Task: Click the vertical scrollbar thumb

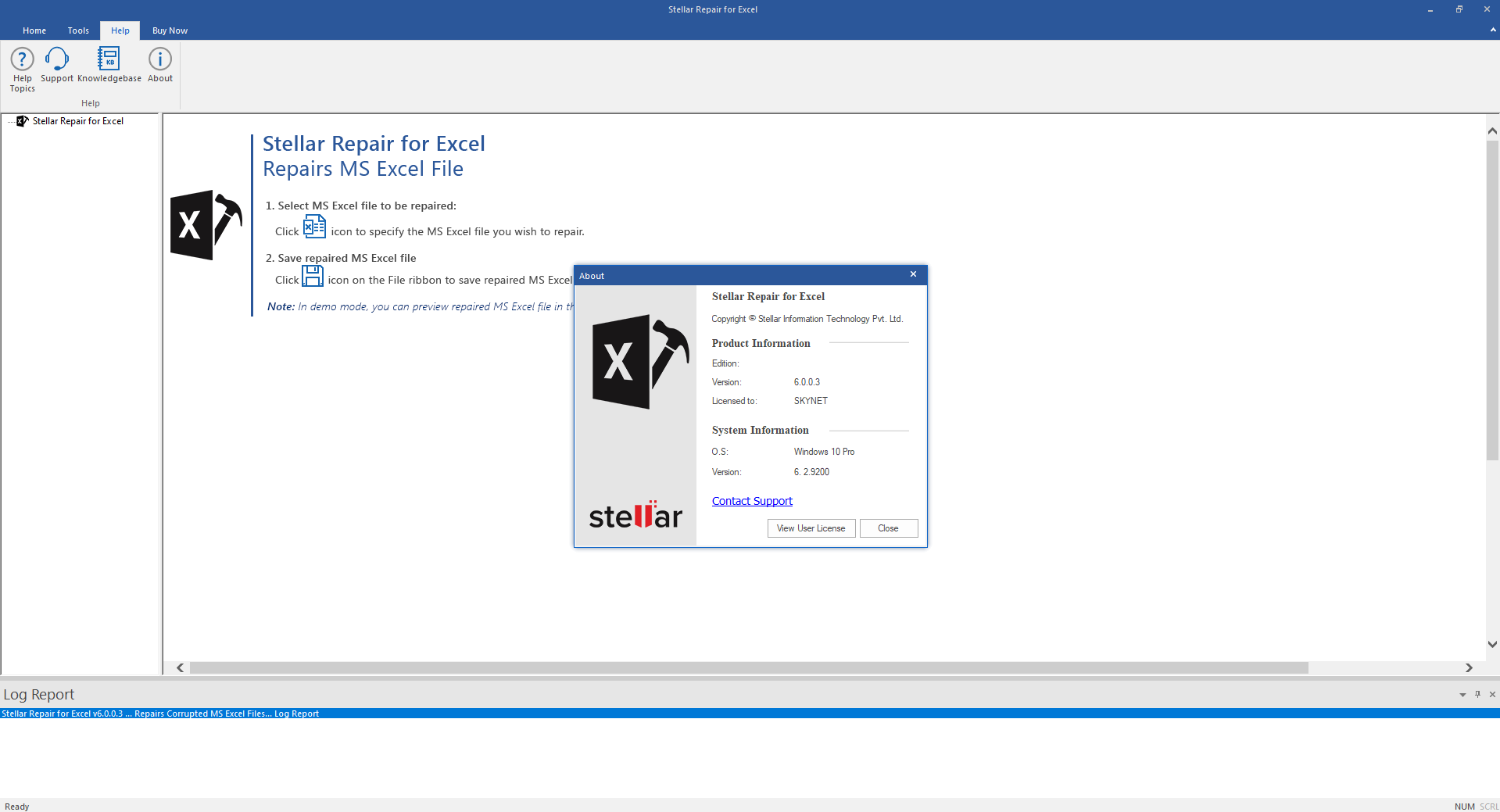Action: point(1492,301)
